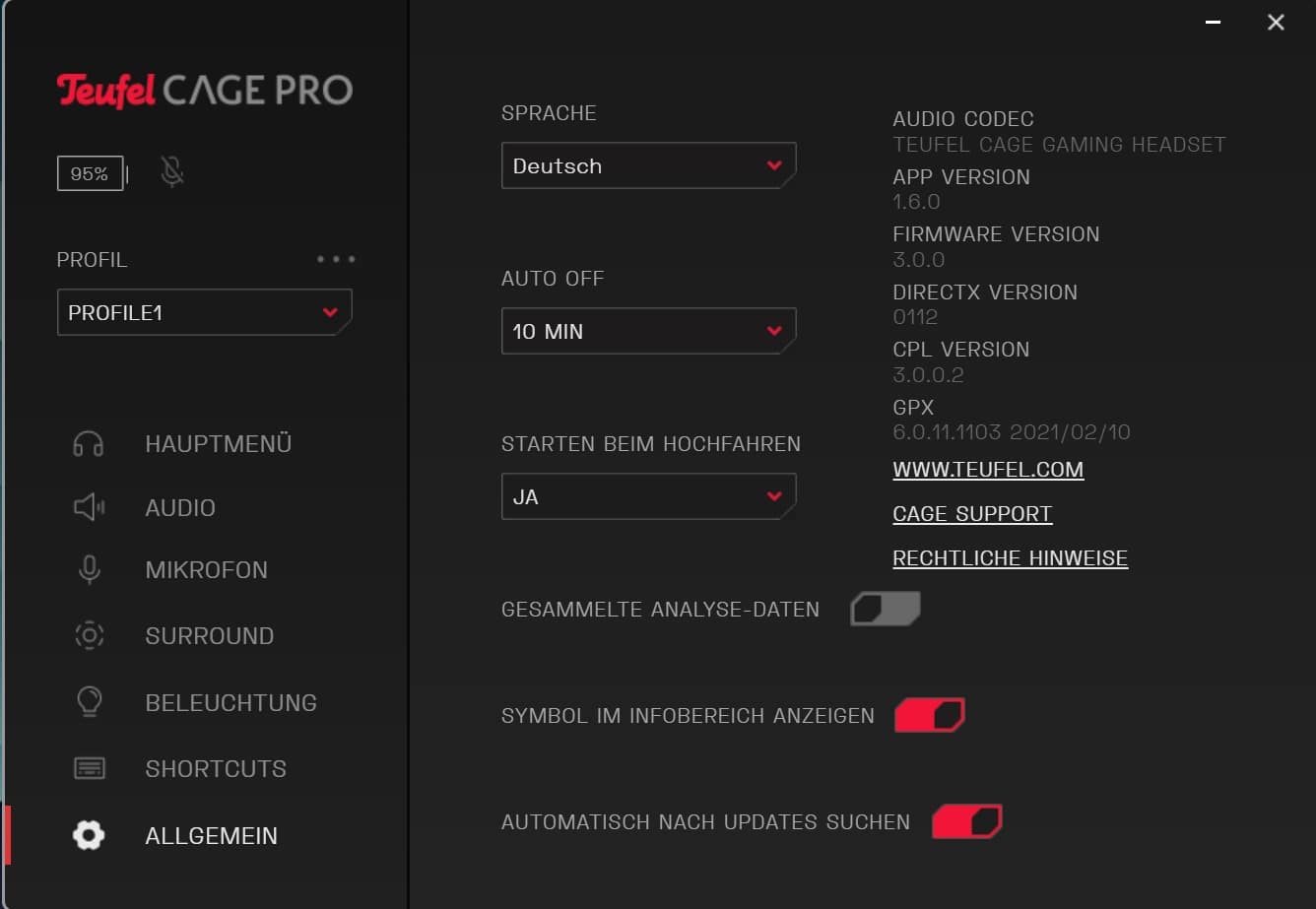This screenshot has height=909, width=1316.
Task: Click the CAGE SUPPORT link
Action: (972, 514)
